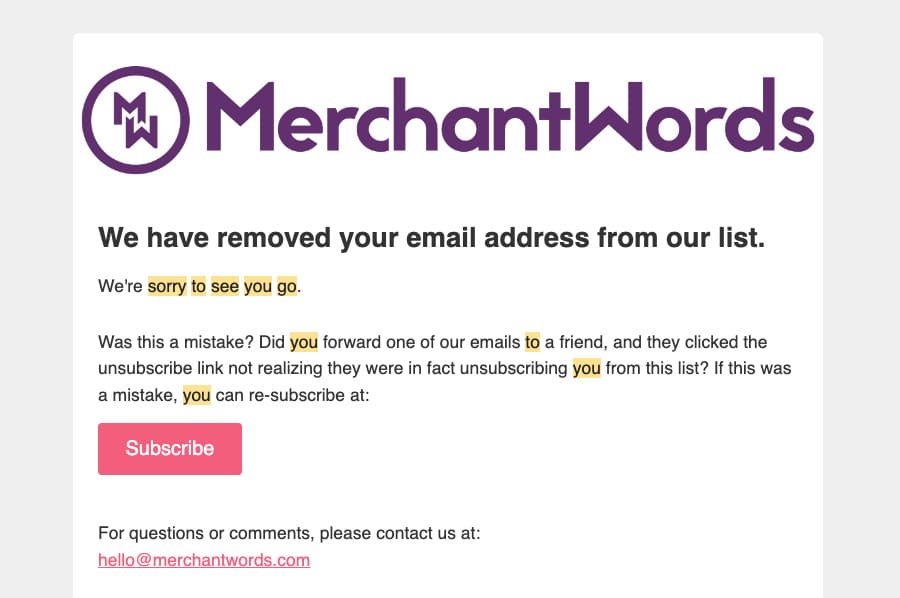
Task: Click highlighted "to" before "a friend"
Action: point(532,342)
